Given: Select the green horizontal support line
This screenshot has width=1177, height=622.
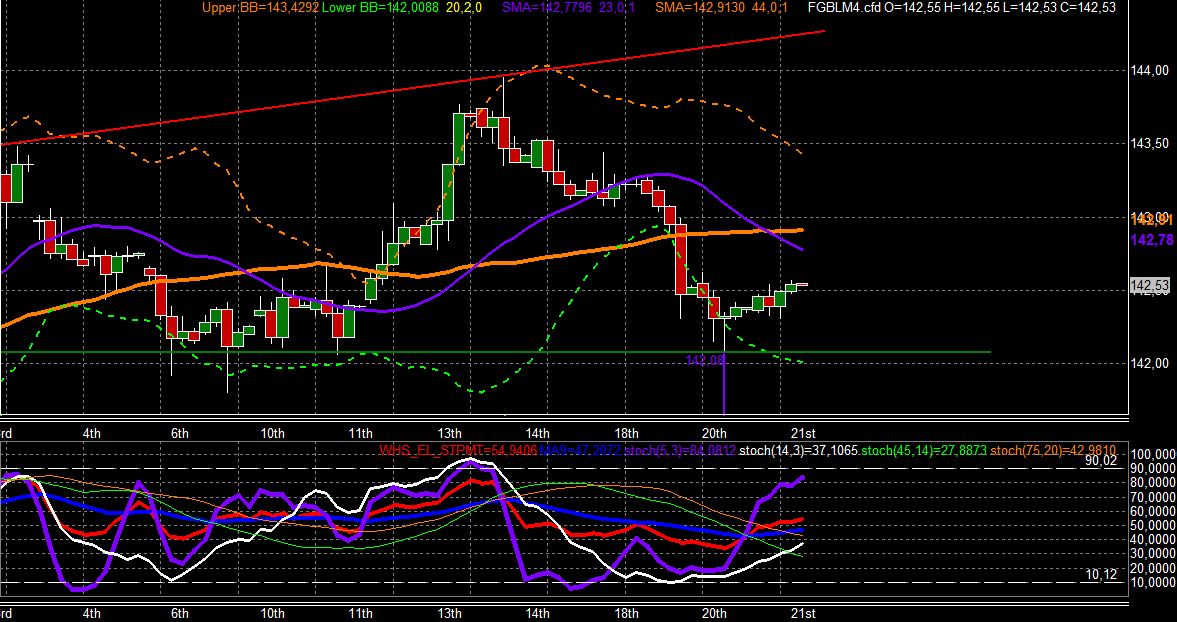Looking at the screenshot, I should pyautogui.click(x=495, y=351).
